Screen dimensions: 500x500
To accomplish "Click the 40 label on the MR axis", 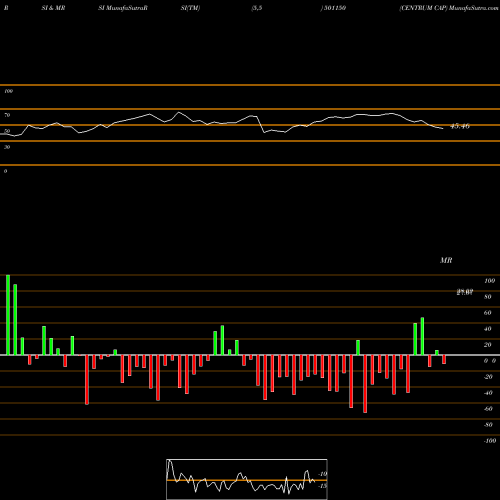I will [x=487, y=329].
